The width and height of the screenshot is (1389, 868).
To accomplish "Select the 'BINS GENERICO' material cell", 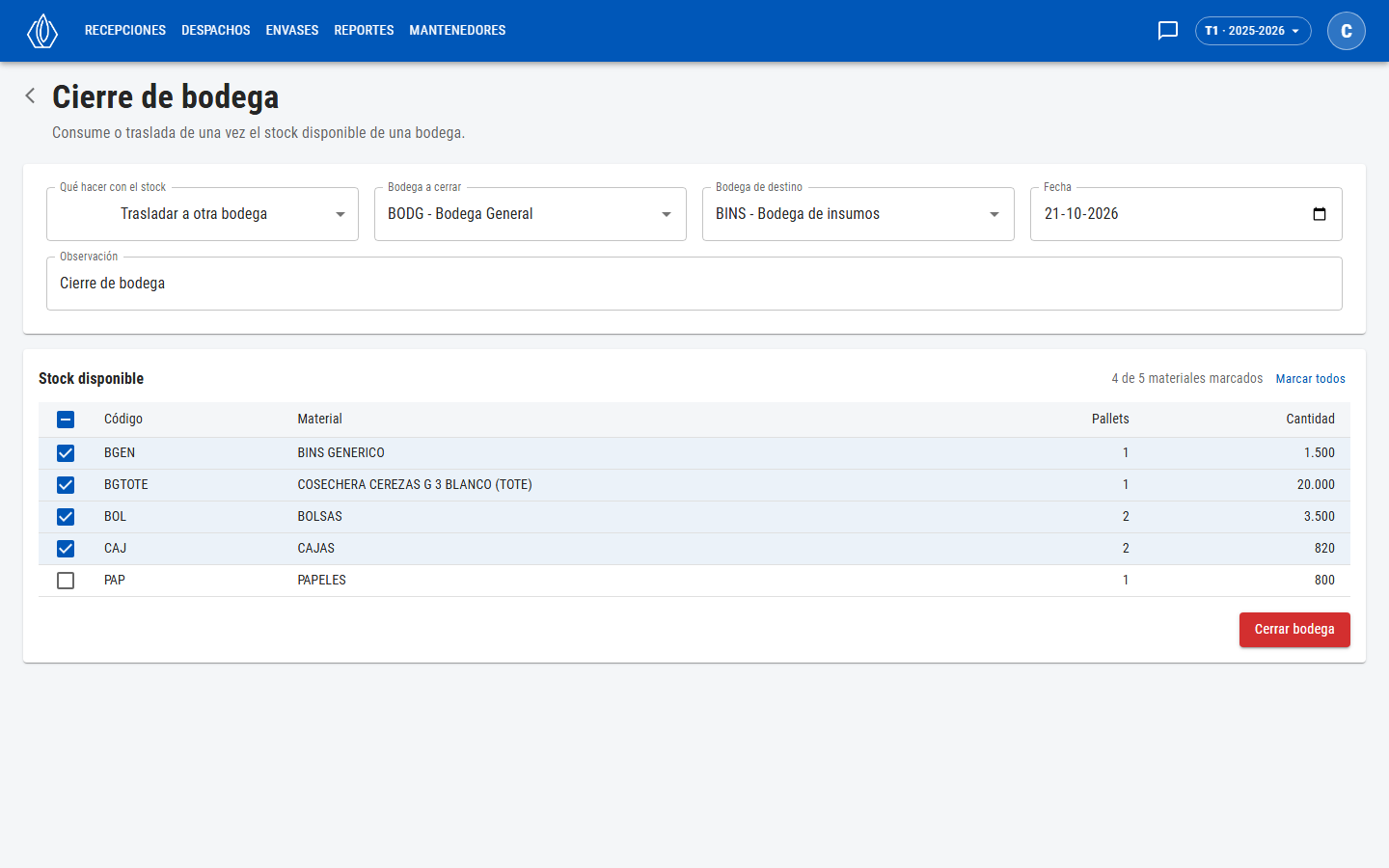I will click(341, 453).
